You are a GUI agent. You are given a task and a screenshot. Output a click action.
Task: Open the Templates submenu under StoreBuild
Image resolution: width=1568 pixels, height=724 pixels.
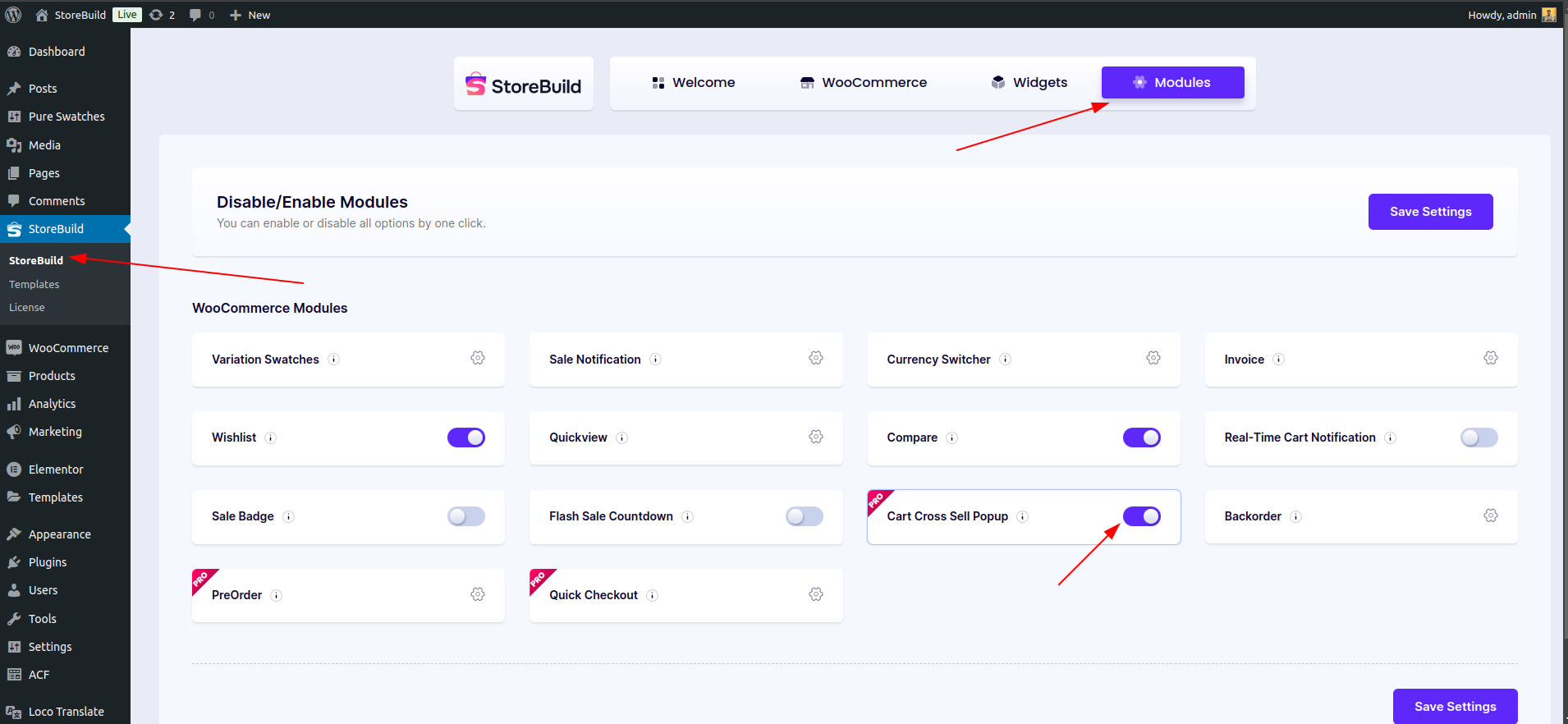34,284
